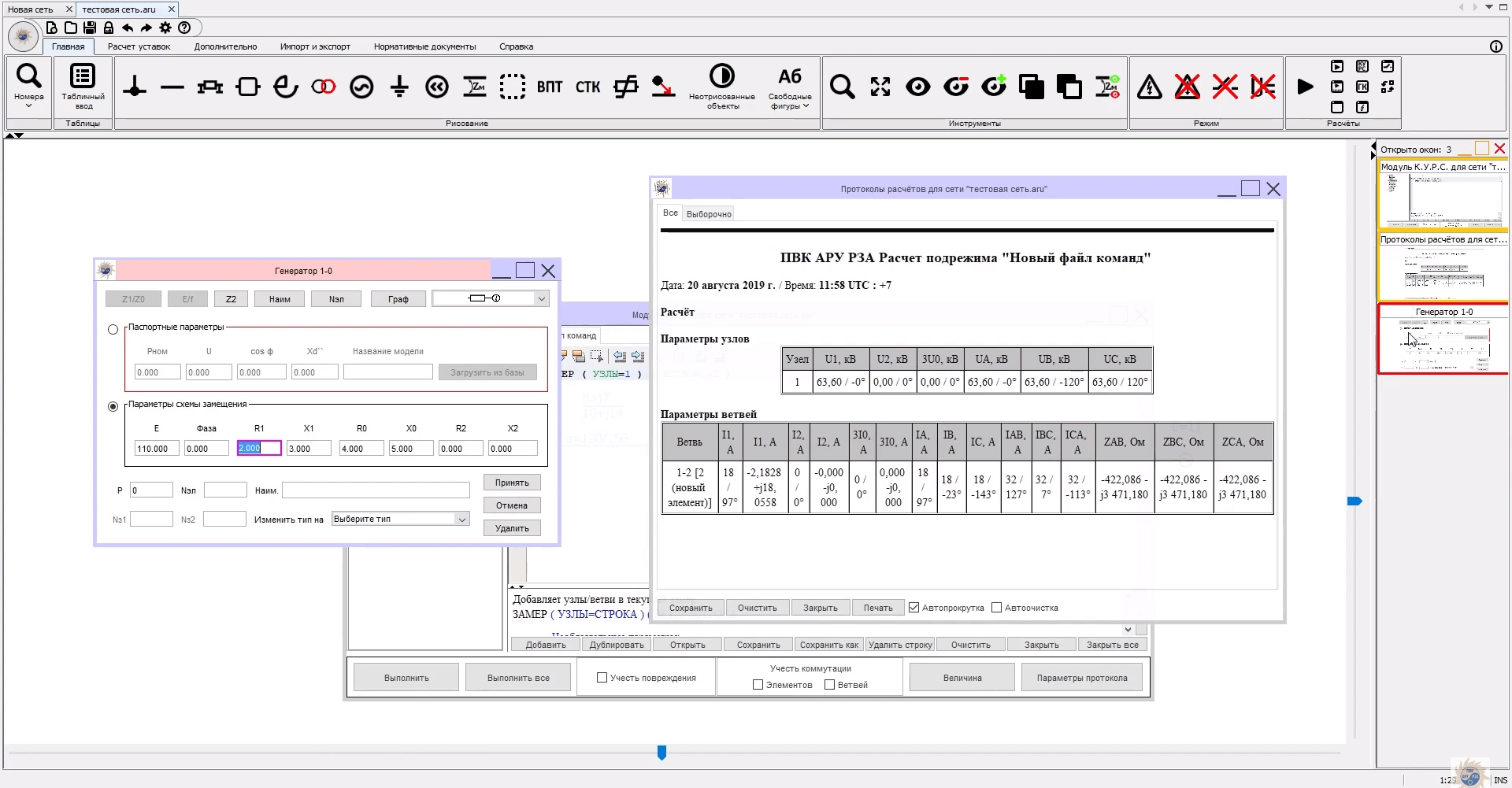Click the blue horizontal slider handle

tap(661, 753)
